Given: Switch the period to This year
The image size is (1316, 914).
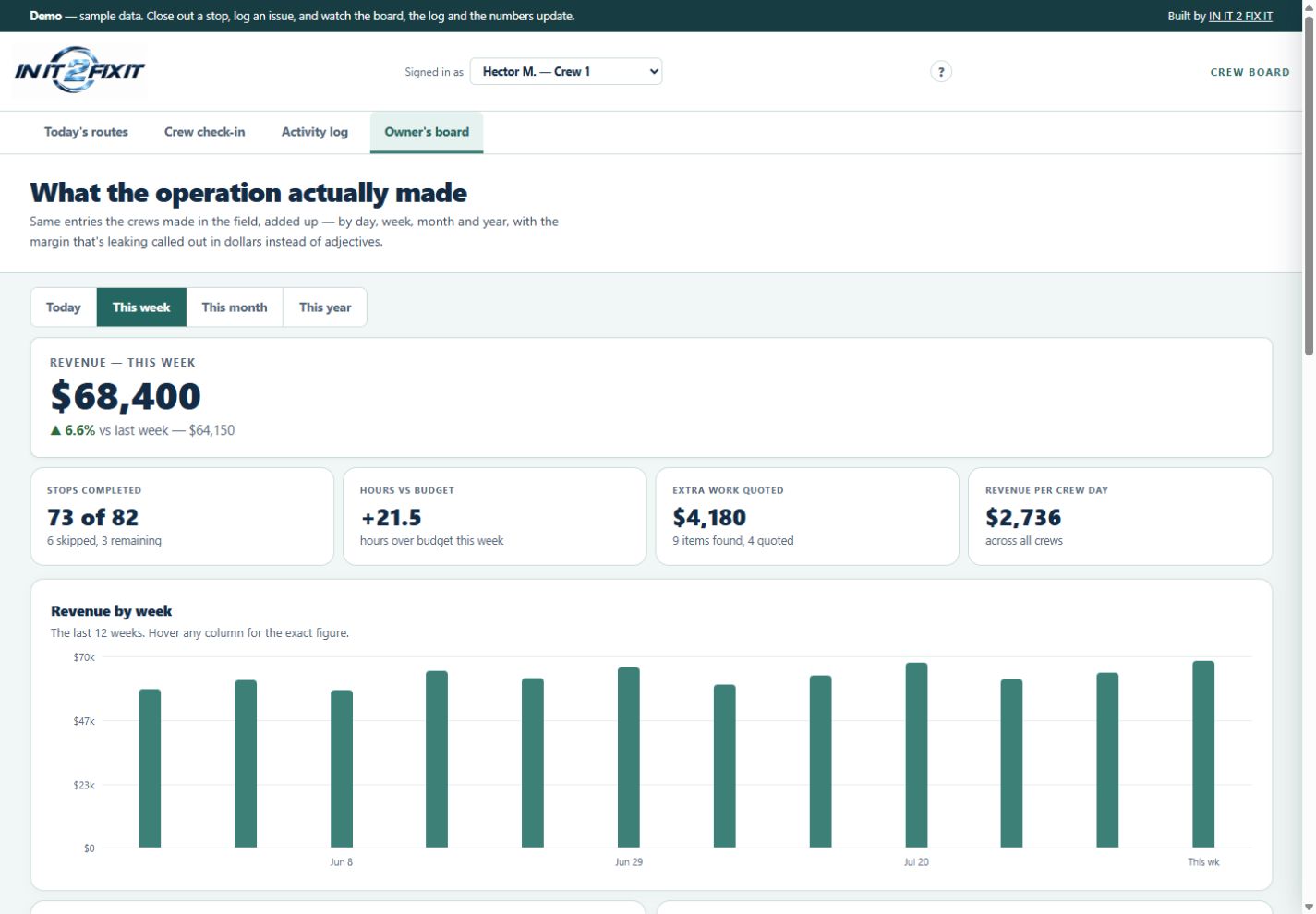Looking at the screenshot, I should click(x=325, y=307).
